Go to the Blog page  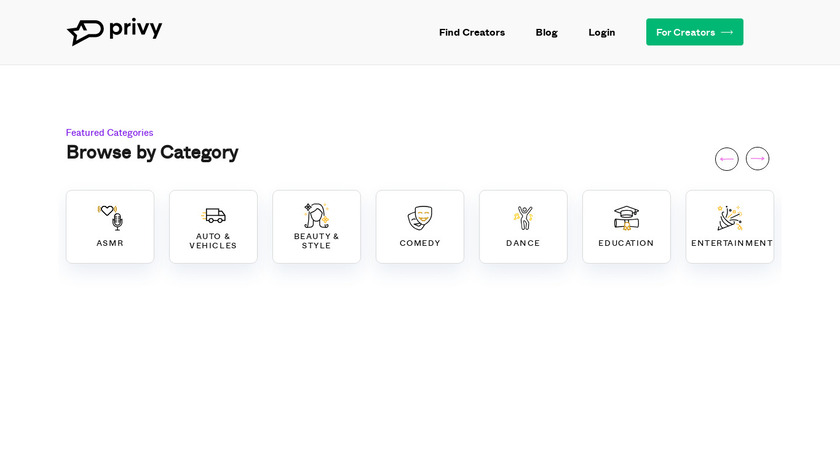point(546,32)
